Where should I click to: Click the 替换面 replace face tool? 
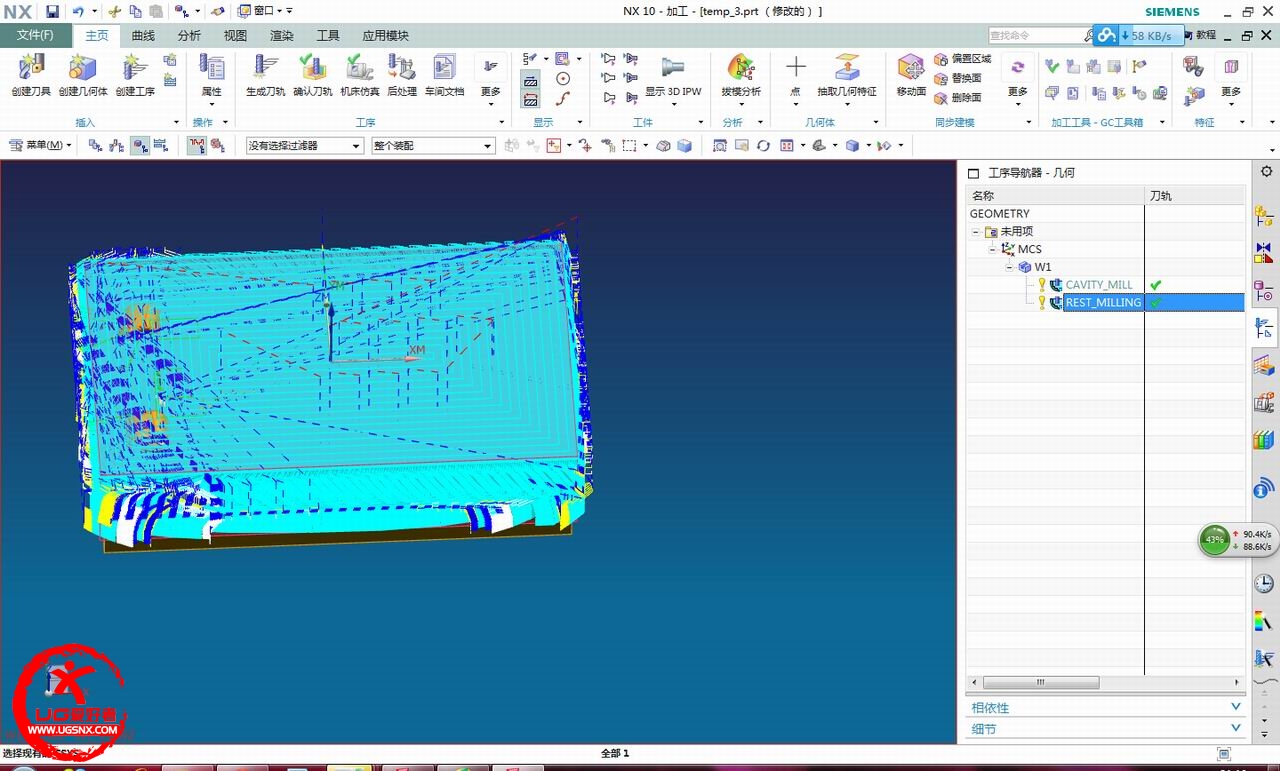click(x=958, y=78)
